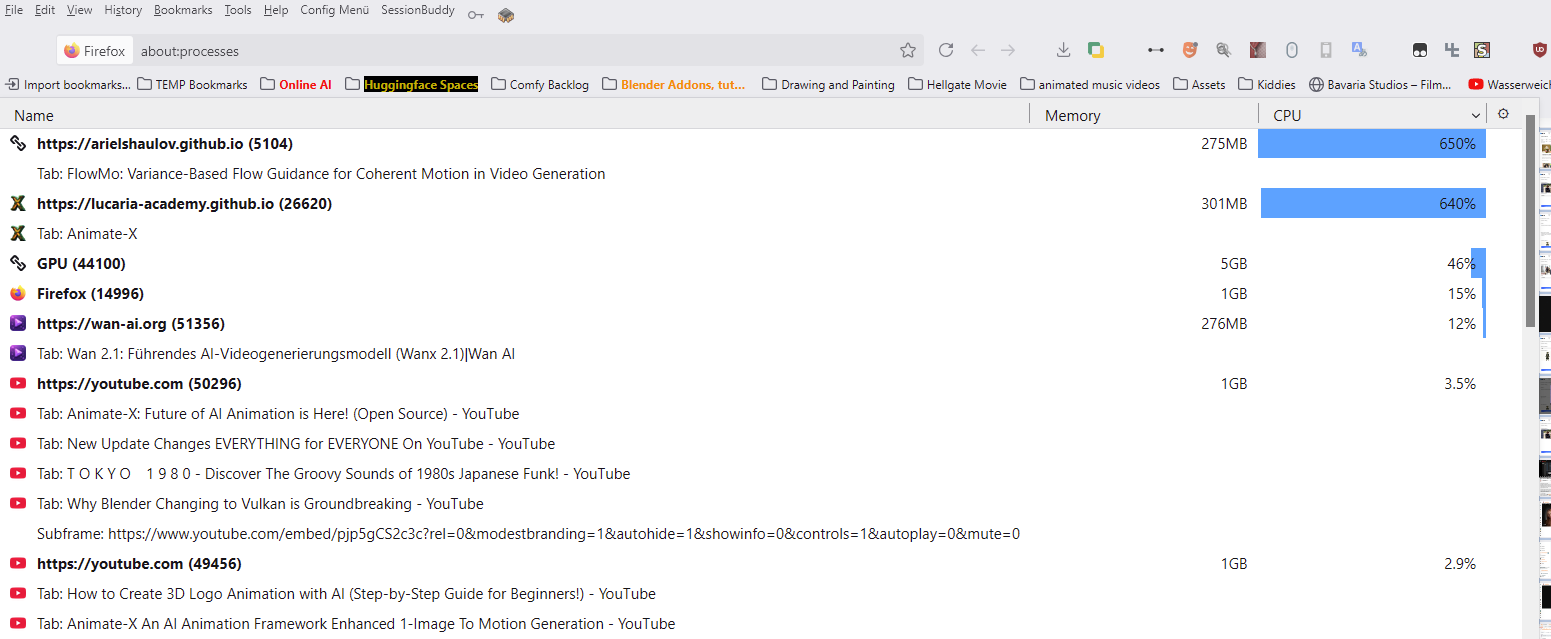
Task: Open the Comfy Backlog bookmarks folder
Action: [540, 85]
